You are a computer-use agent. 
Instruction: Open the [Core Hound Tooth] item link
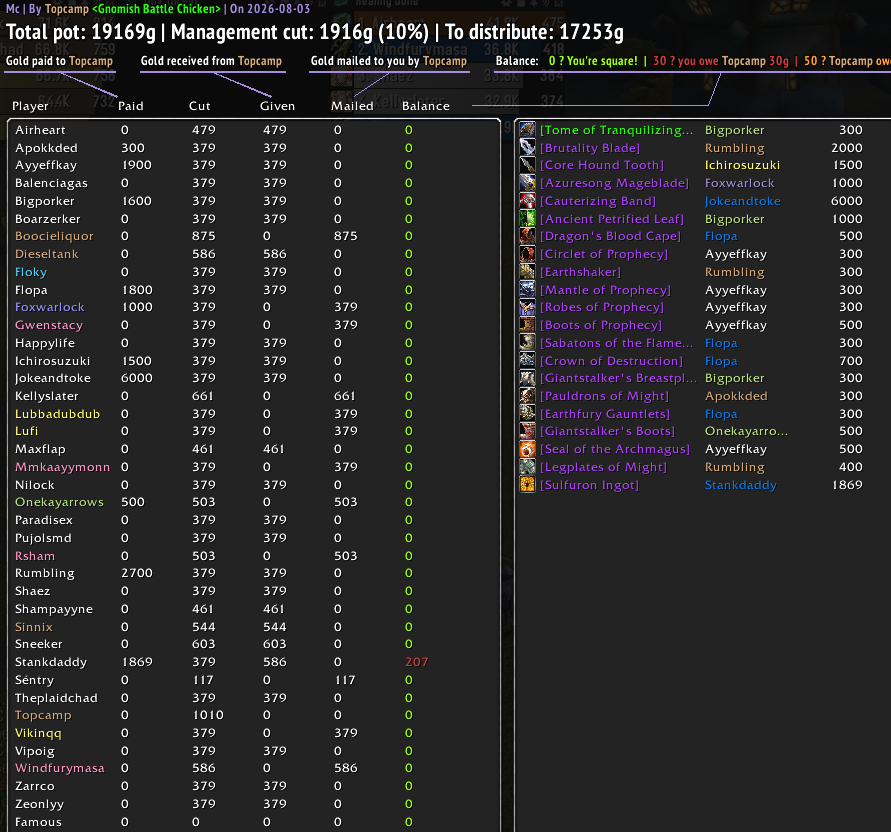[602, 165]
